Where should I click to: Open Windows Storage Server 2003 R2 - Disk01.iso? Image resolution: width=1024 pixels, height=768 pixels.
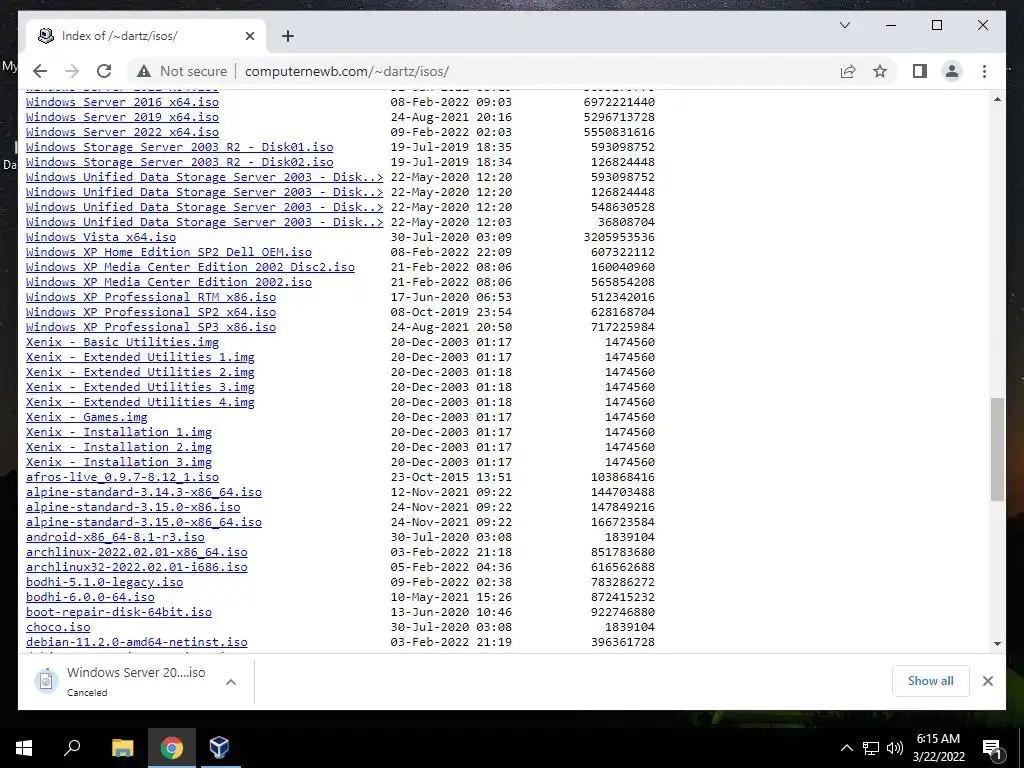click(180, 147)
